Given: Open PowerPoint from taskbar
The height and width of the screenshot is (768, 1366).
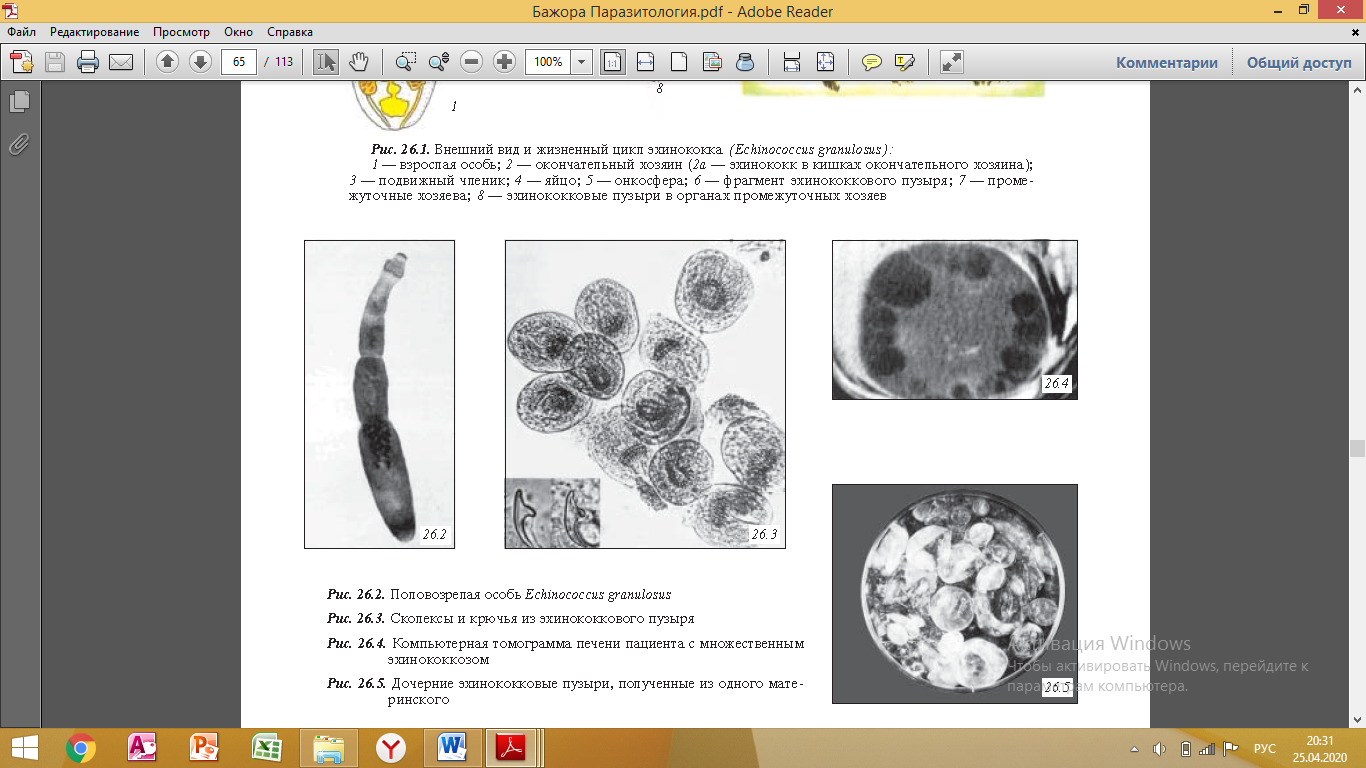Looking at the screenshot, I should (204, 747).
